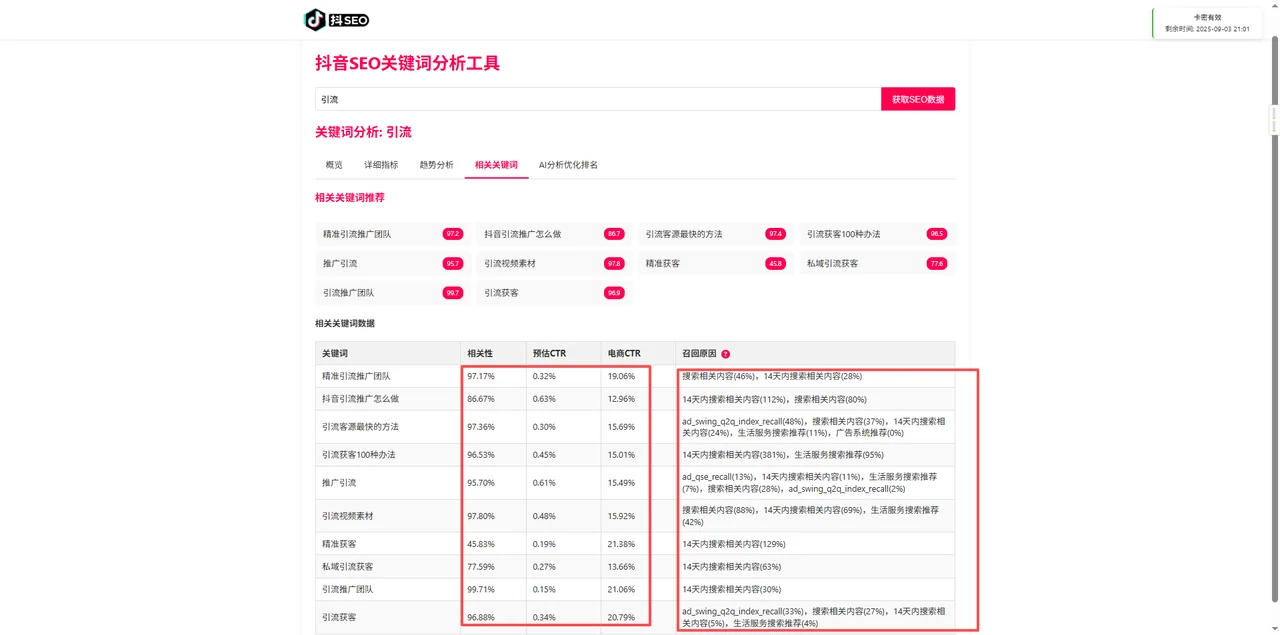Click 精准引流推广团队 in the table's keyword column
Screen dimensions: 1280x635
(356, 377)
